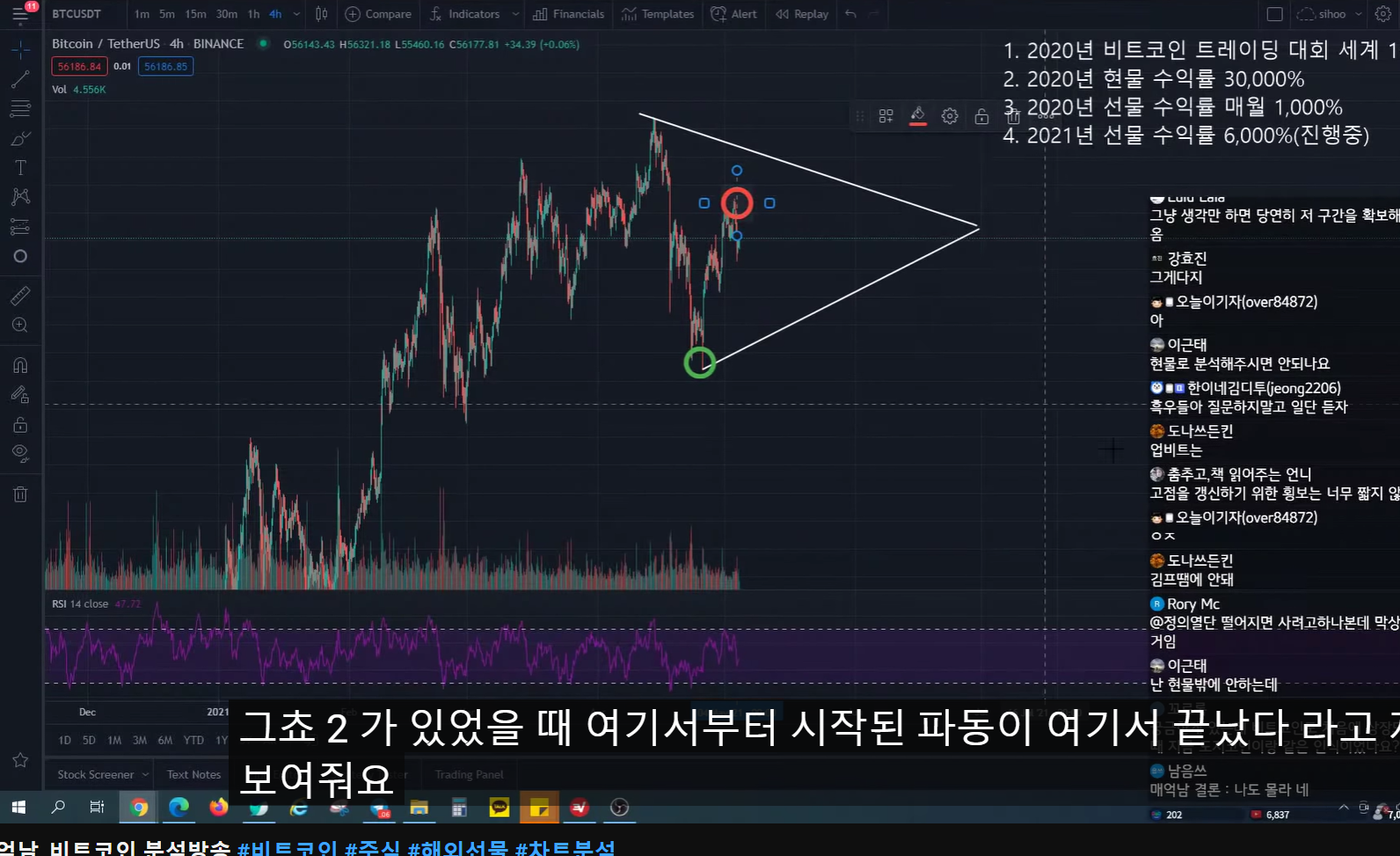Image resolution: width=1400 pixels, height=856 pixels.
Task: Switch to 30m timeframe
Action: pos(226,14)
